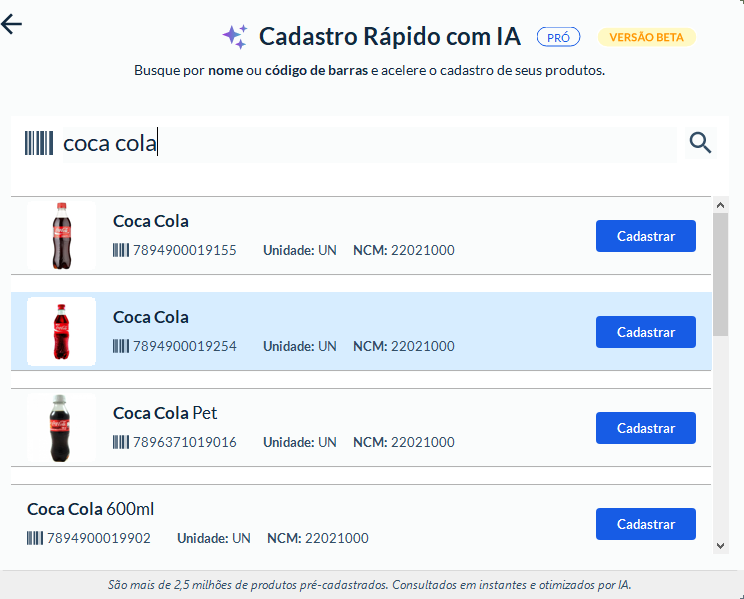
Task: Click the scrollbar up arrow
Action: tap(720, 204)
